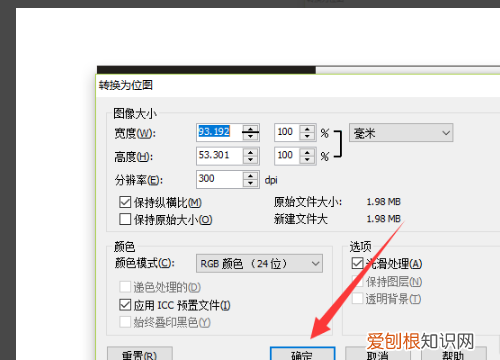
Task: Uncheck 保持纵横比 maintain aspect ratio
Action: pos(125,202)
